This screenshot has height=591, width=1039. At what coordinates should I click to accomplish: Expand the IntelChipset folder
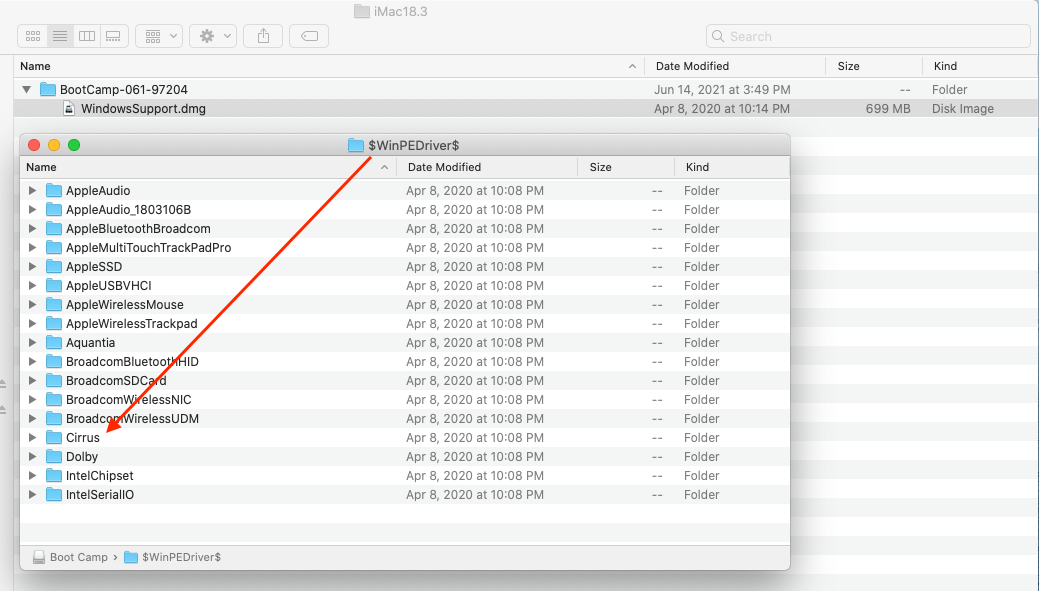(32, 476)
